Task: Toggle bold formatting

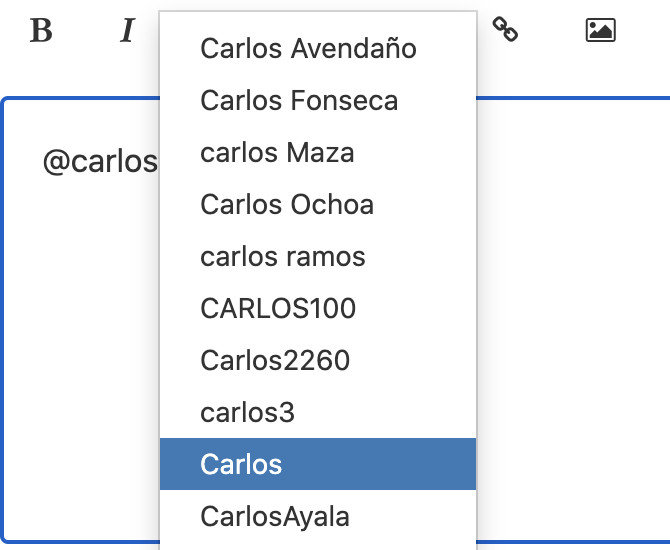Action: click(x=41, y=30)
